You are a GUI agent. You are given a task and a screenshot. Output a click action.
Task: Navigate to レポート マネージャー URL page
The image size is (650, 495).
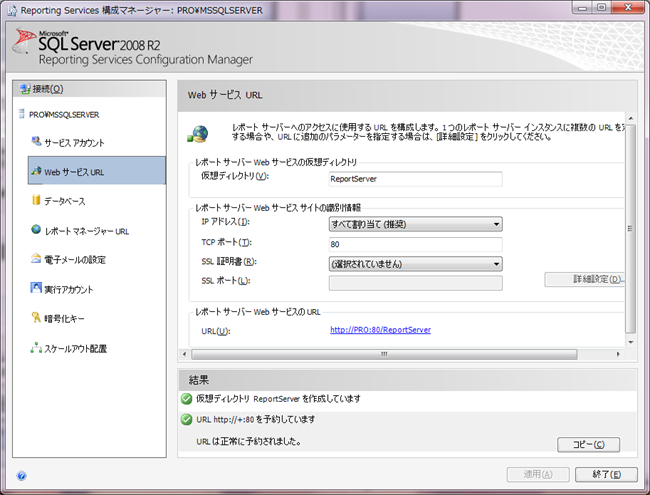87,231
